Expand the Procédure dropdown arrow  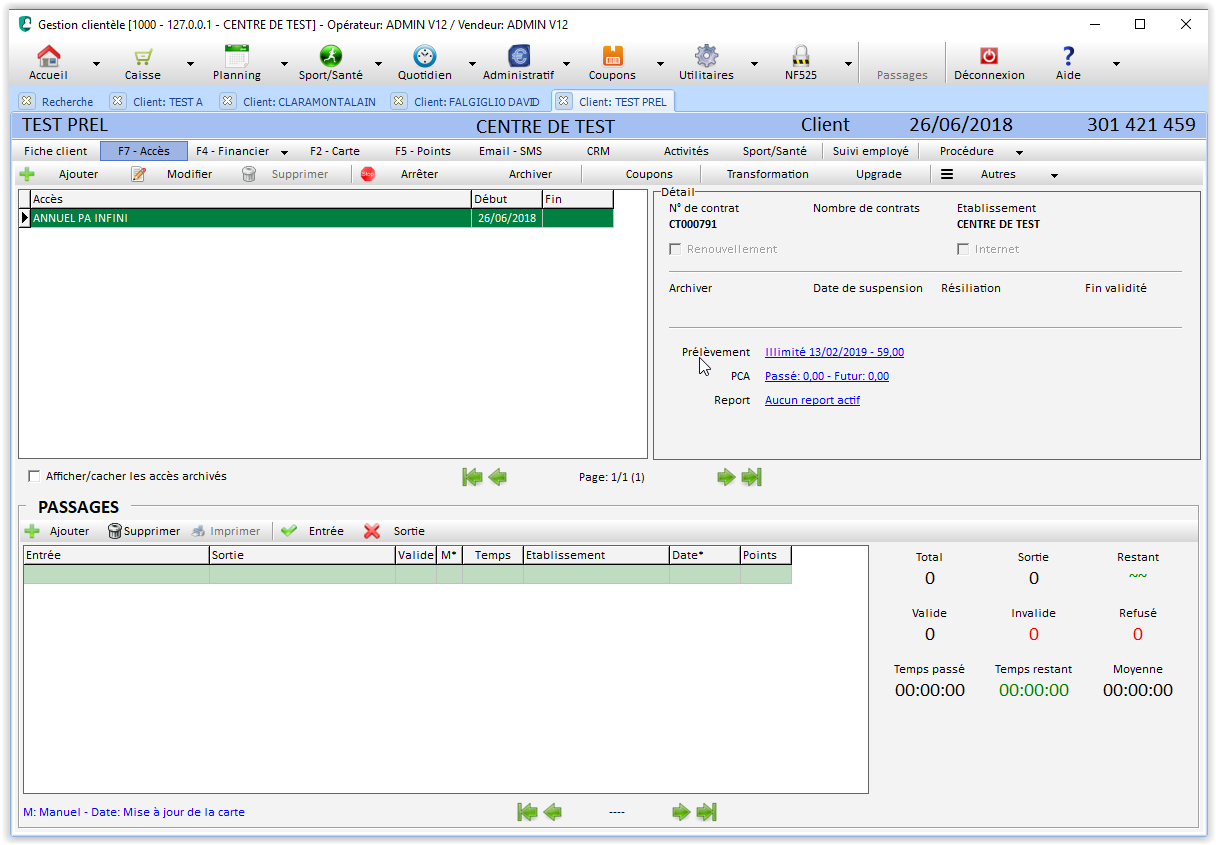(x=1019, y=152)
